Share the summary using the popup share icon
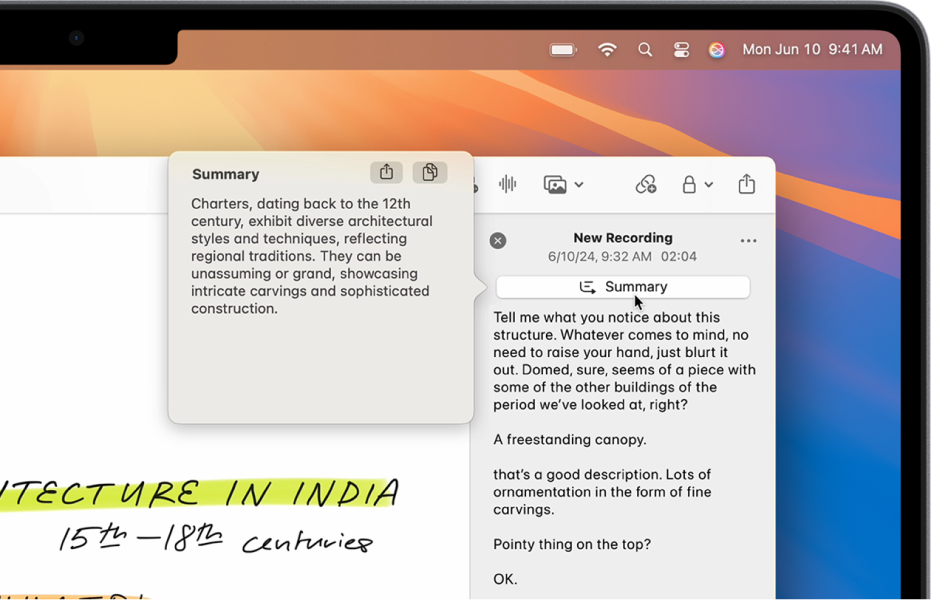This screenshot has height=602, width=932. click(386, 172)
